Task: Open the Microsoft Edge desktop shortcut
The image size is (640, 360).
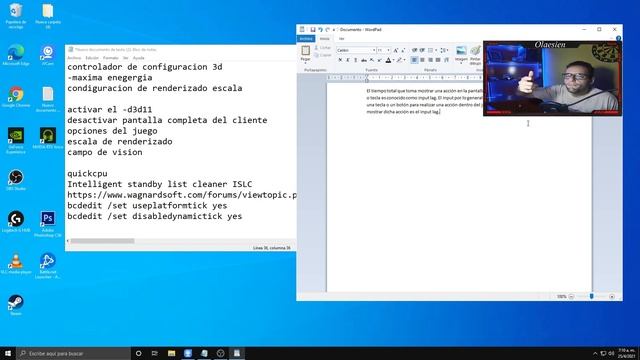Action: tap(16, 56)
